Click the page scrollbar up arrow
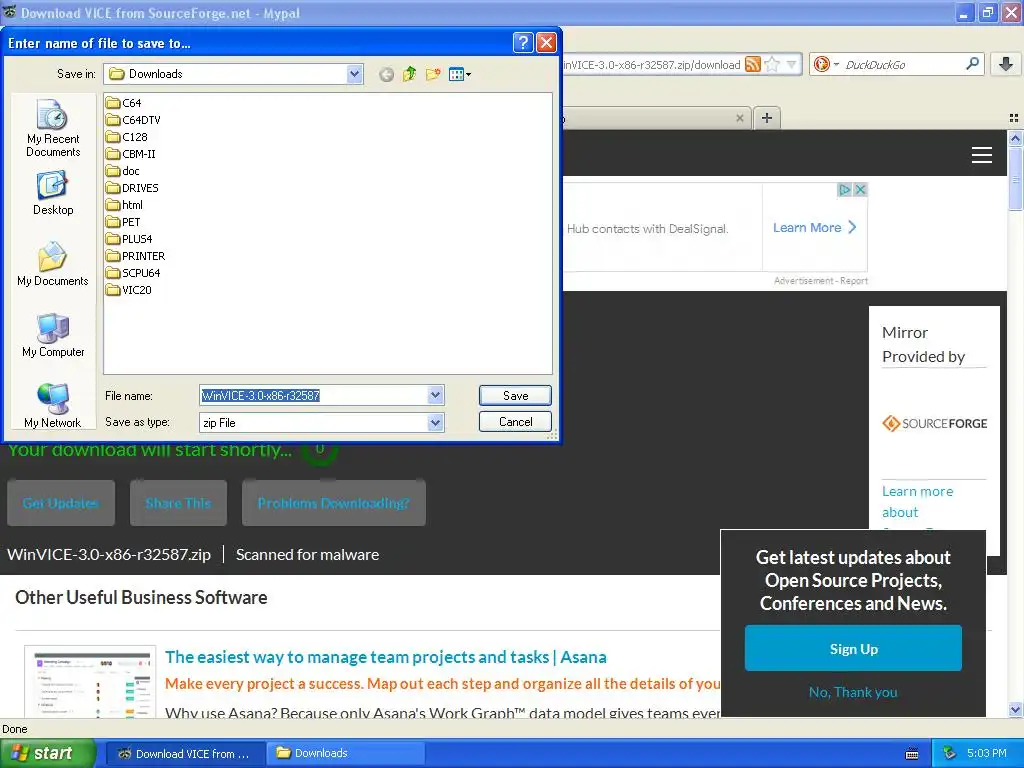1024x768 pixels. coord(1015,138)
